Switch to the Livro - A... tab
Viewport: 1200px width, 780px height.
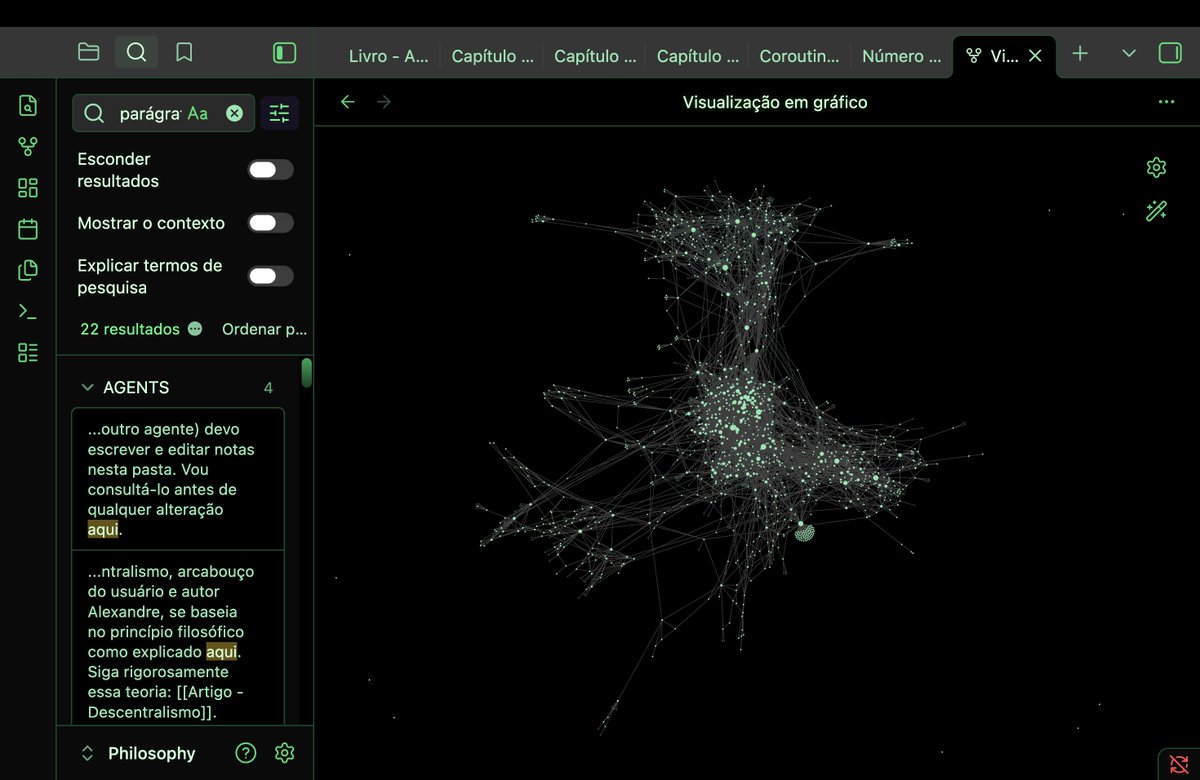388,56
